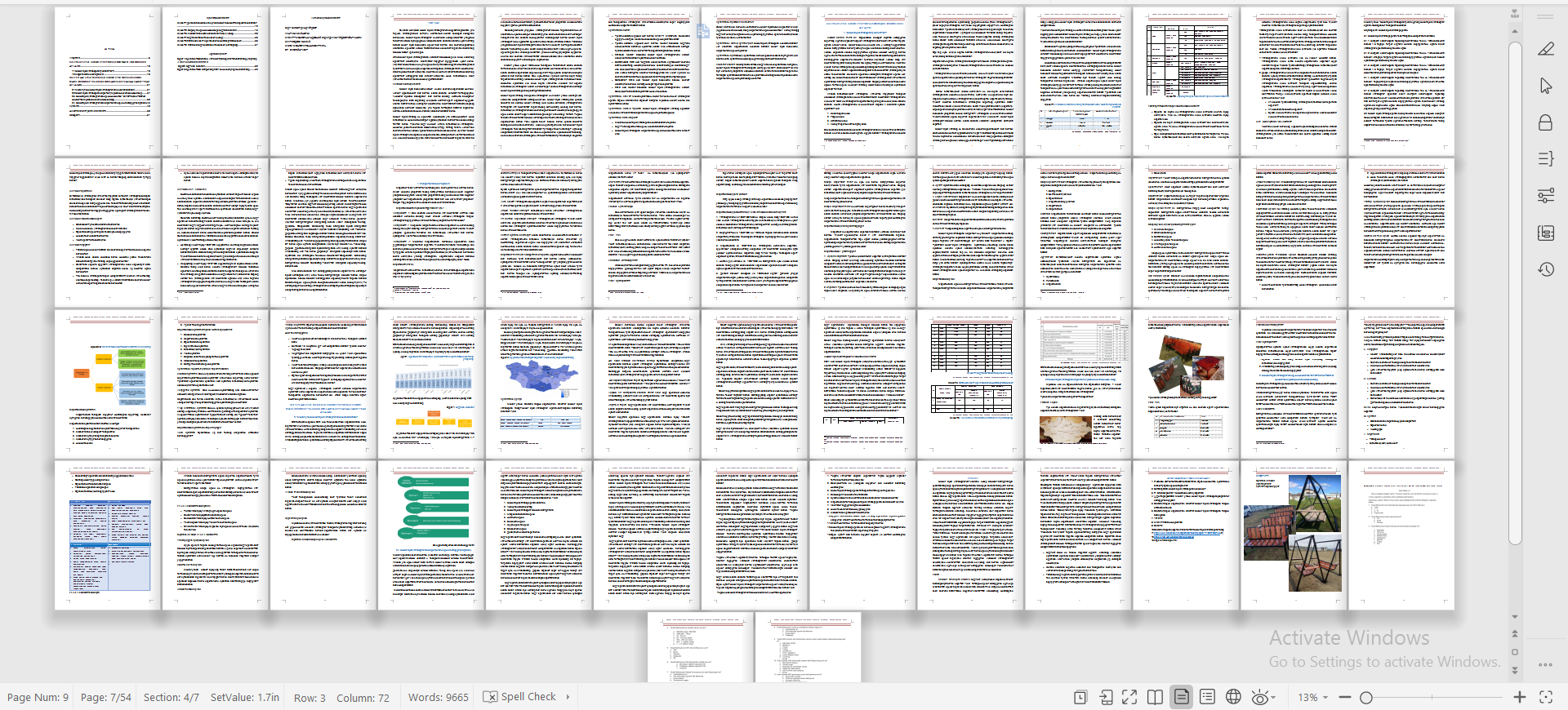Open the 13% zoom level dropdown
The width and height of the screenshot is (1568, 710).
[x=1313, y=697]
